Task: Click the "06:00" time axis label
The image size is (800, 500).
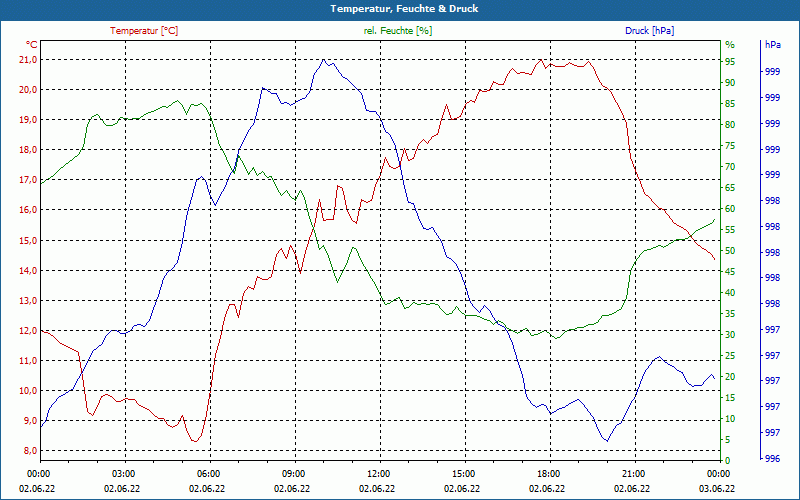Action: 208,474
